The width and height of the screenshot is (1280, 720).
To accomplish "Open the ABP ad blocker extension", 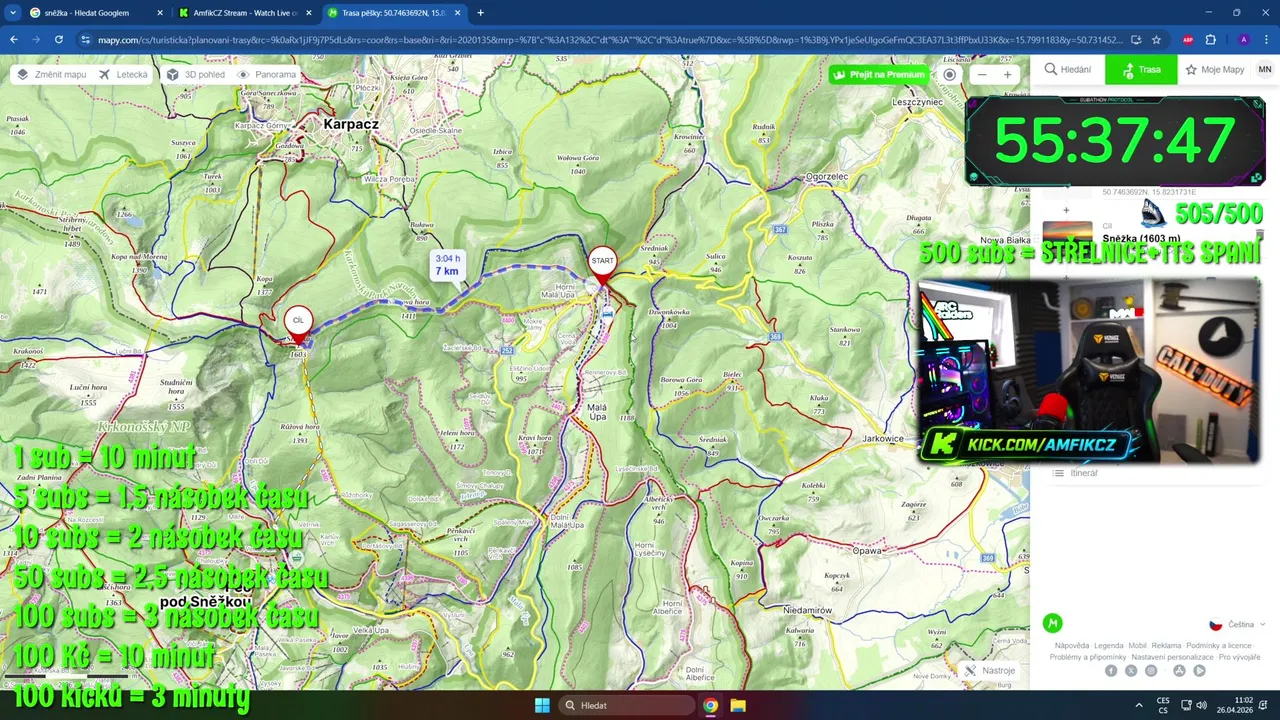I will 1188,40.
